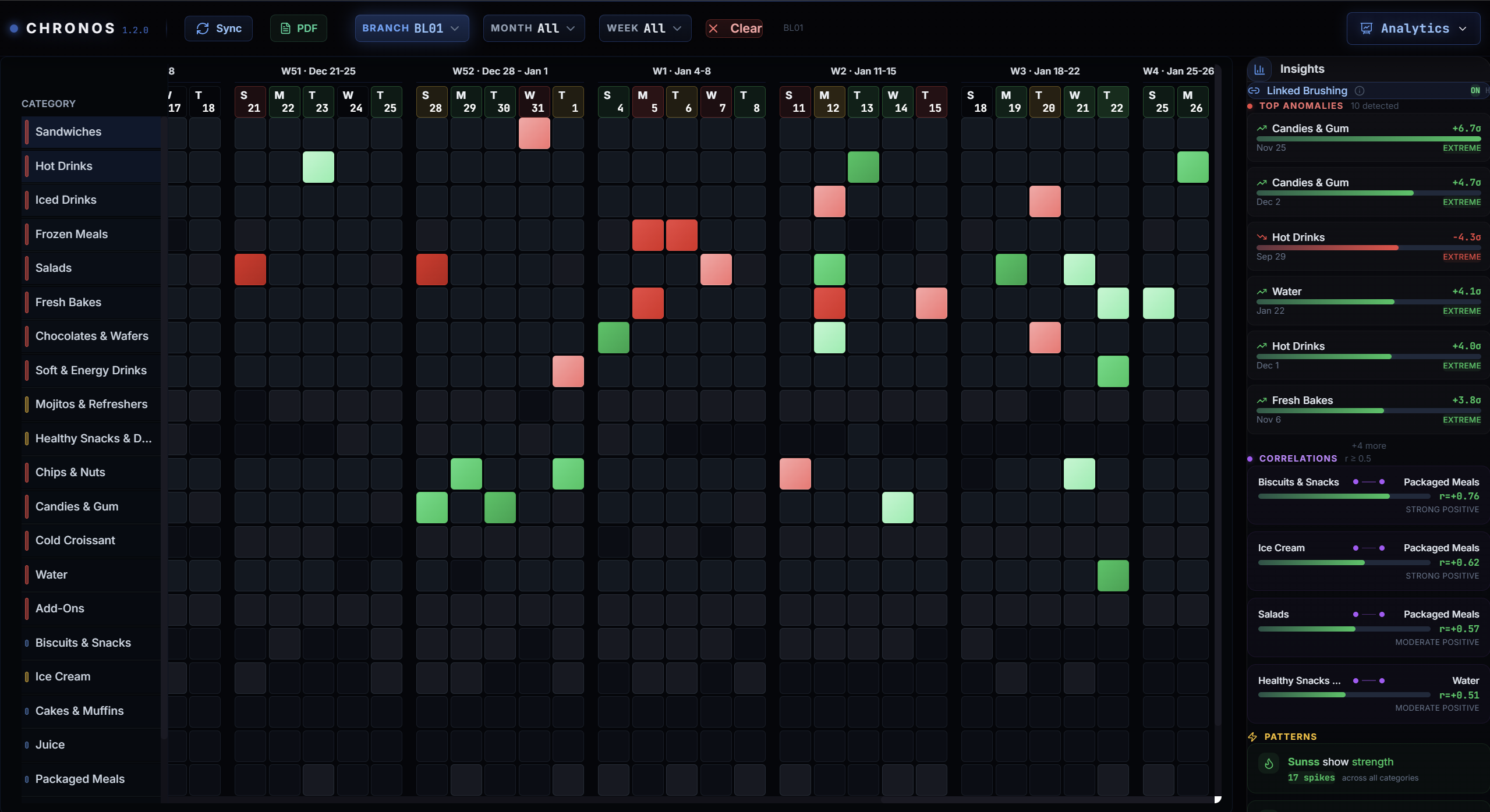The image size is (1490, 812).
Task: Expand the MONTH All dropdown
Action: click(532, 28)
